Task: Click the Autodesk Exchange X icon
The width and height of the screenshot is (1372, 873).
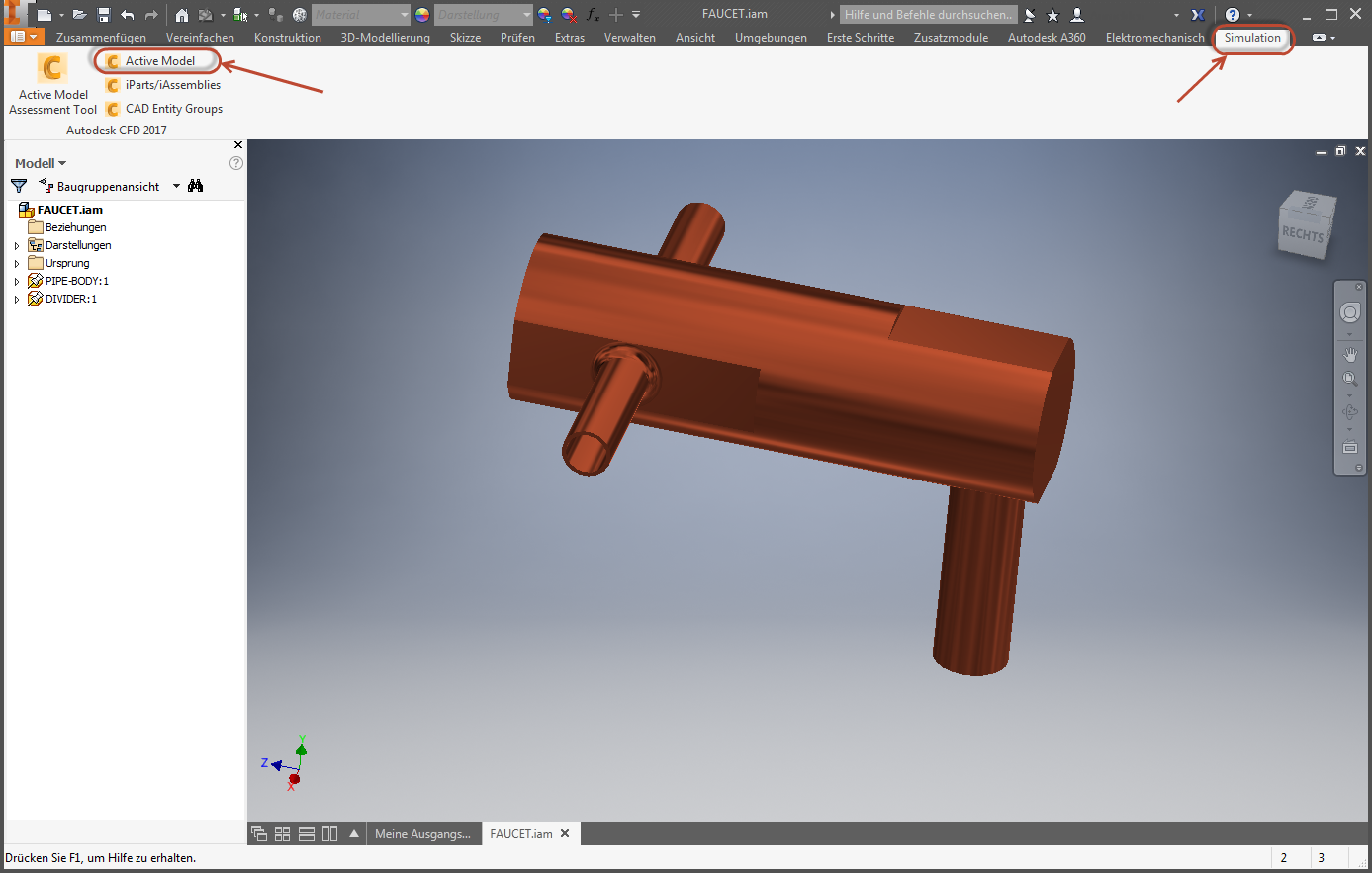Action: pos(1198,15)
